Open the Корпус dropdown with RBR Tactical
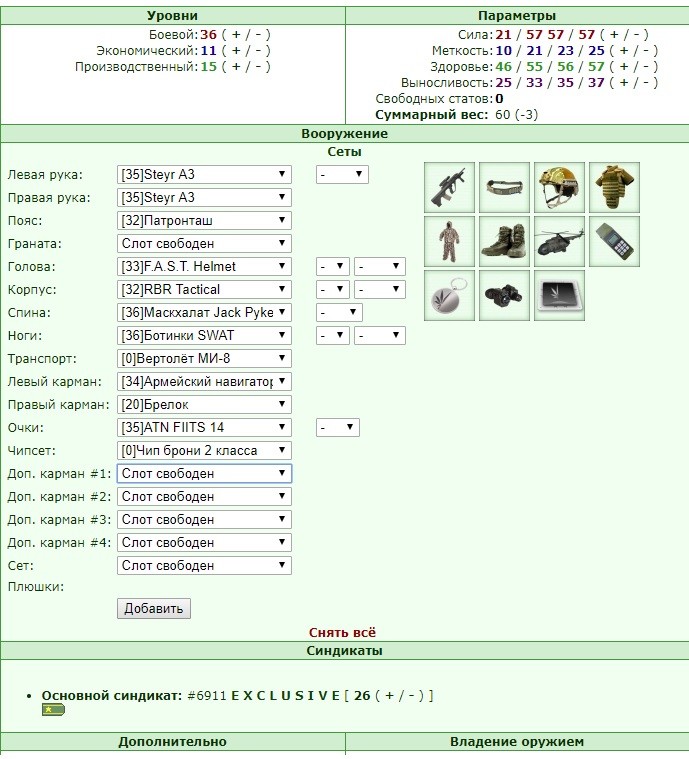689x759 pixels. (x=204, y=289)
